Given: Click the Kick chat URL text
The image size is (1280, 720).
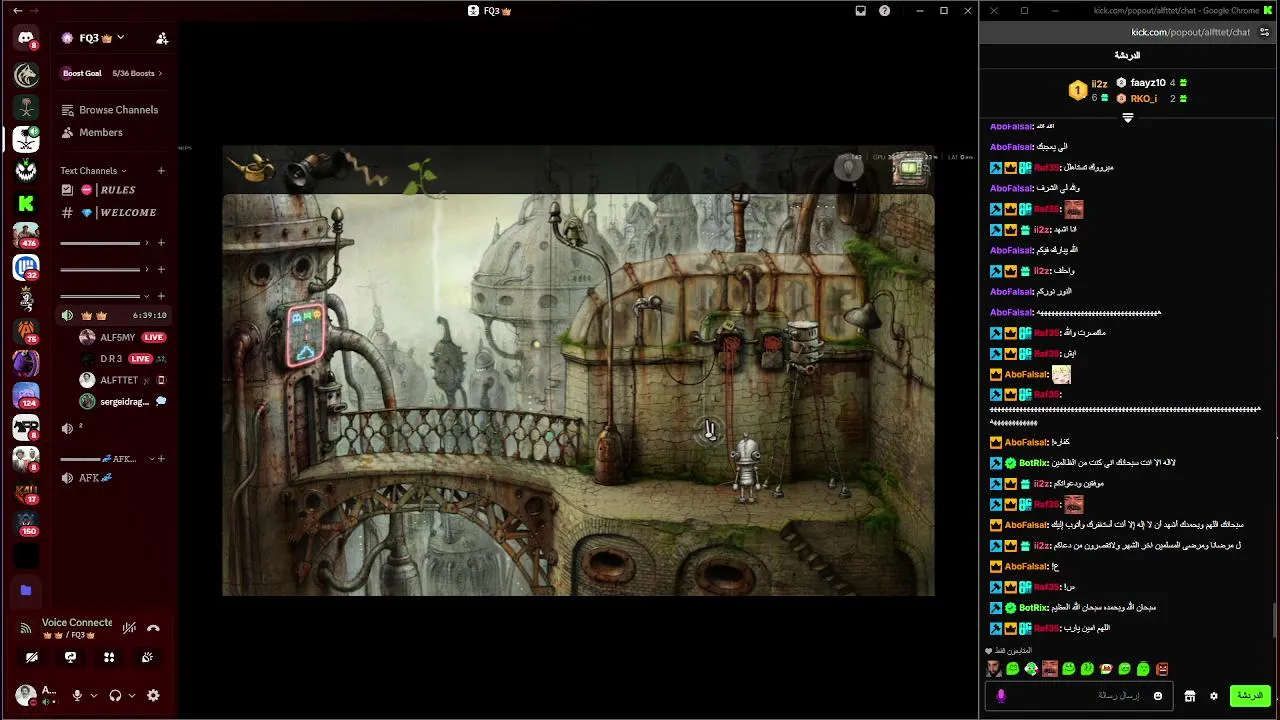Looking at the screenshot, I should click(x=1190, y=32).
